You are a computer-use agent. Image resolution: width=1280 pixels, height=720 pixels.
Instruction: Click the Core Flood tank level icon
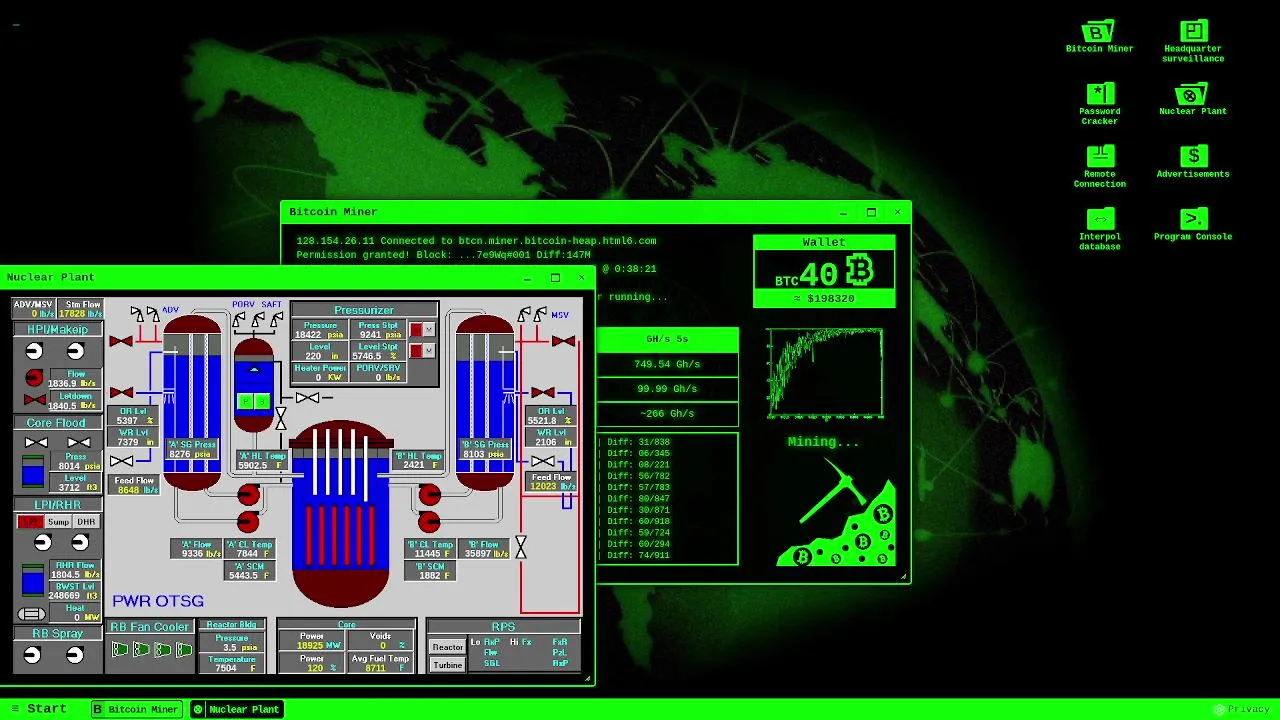pyautogui.click(x=32, y=471)
